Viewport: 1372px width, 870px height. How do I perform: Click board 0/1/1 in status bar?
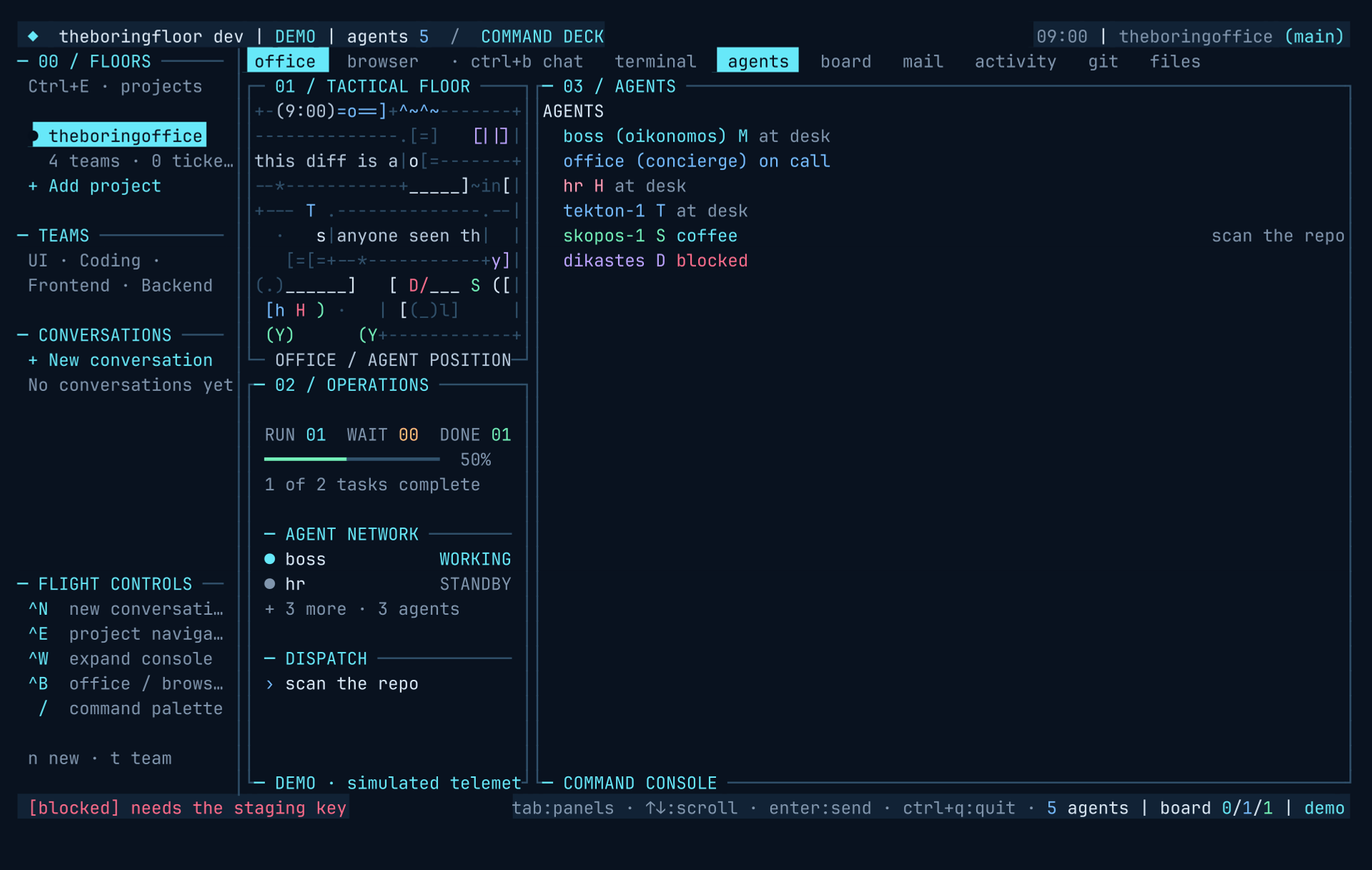pyautogui.click(x=1216, y=808)
